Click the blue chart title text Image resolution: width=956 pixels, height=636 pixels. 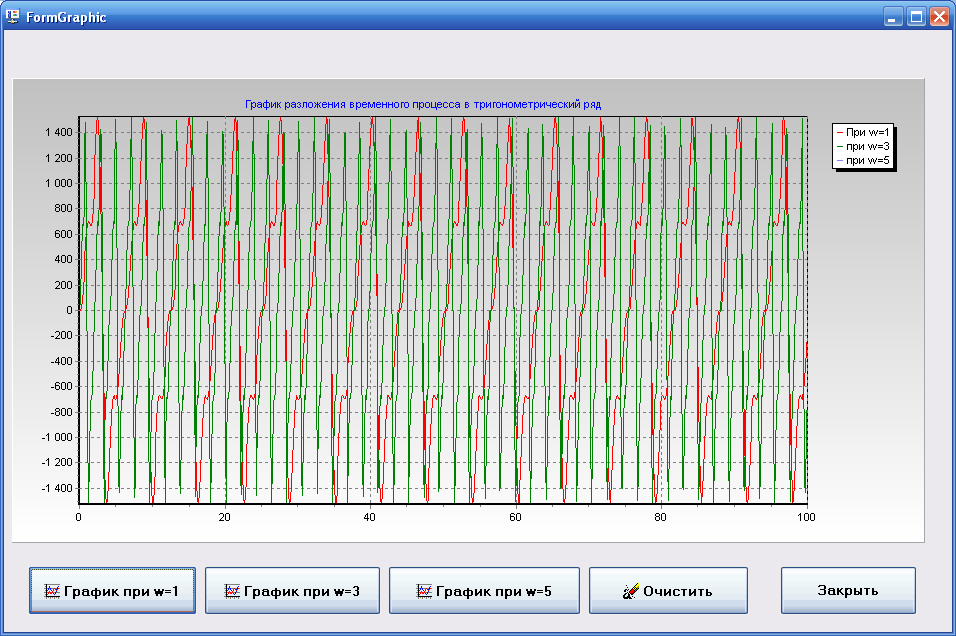pos(422,104)
